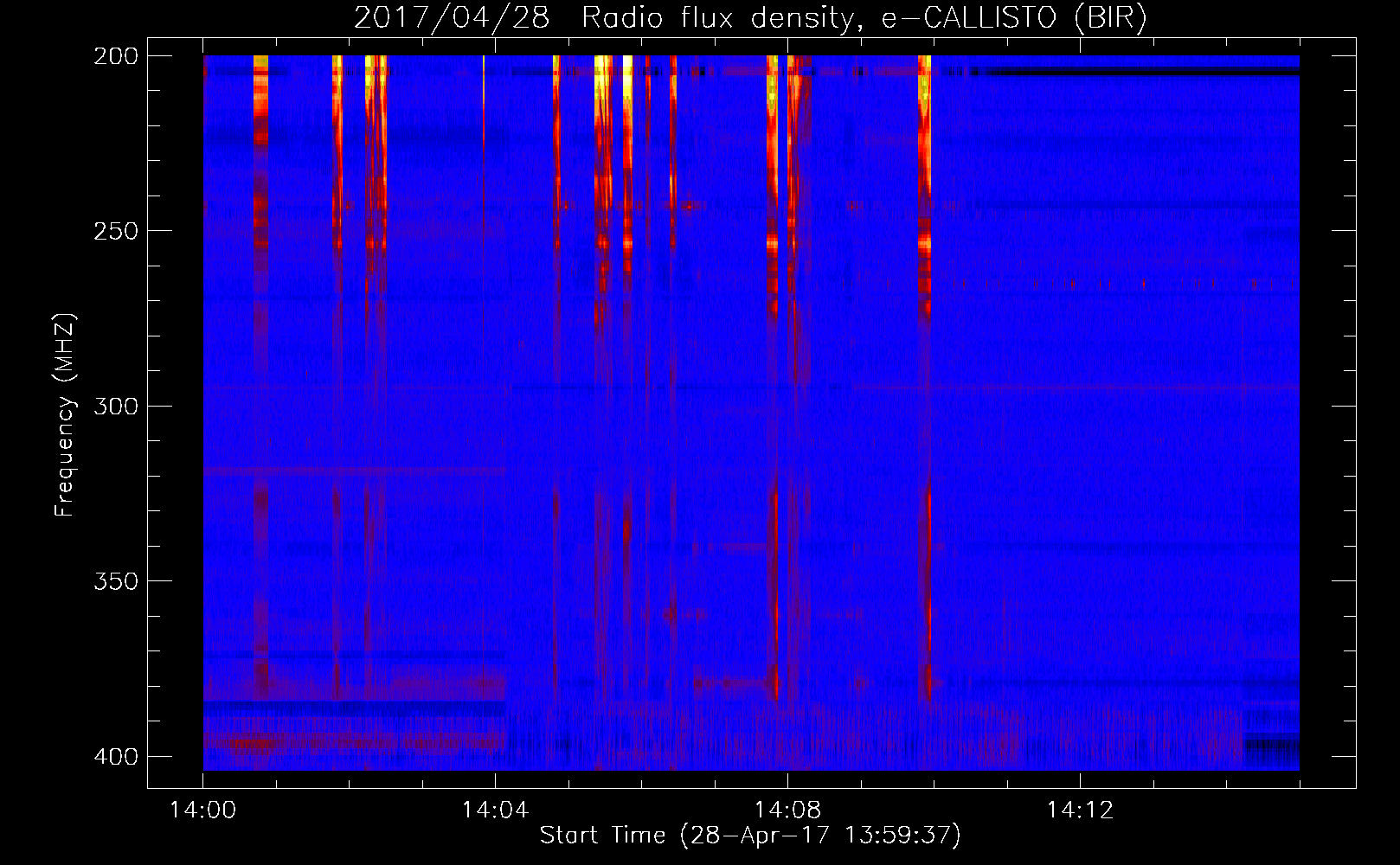Click the 14:00 time tick label
This screenshot has width=1400, height=865.
click(203, 811)
